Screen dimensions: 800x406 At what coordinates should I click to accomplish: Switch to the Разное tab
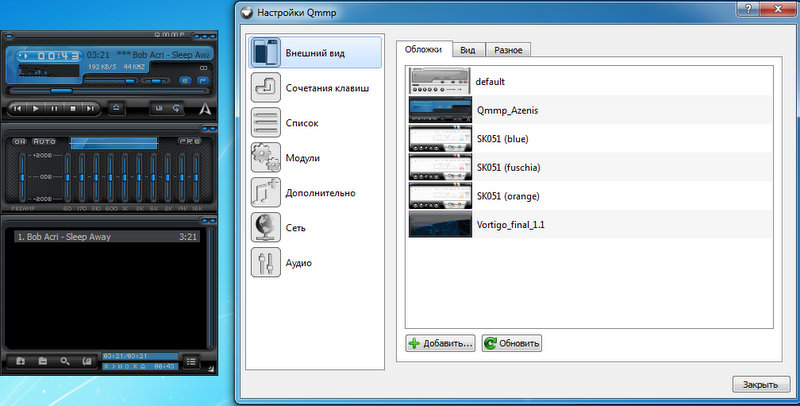pyautogui.click(x=508, y=50)
